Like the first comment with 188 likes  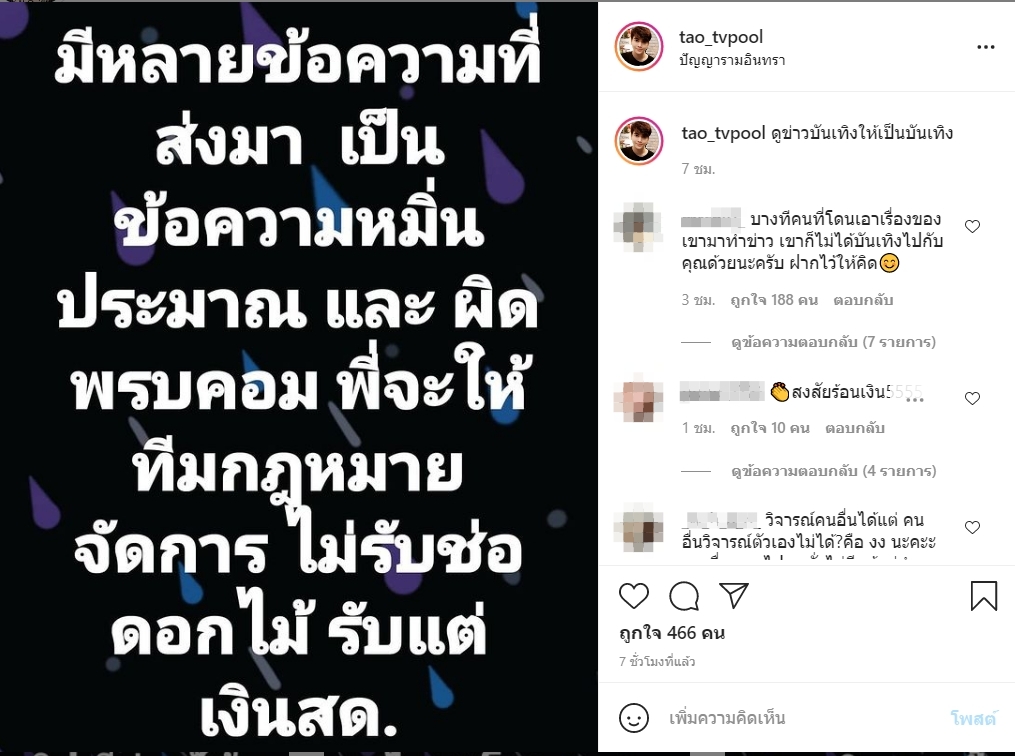[x=972, y=226]
